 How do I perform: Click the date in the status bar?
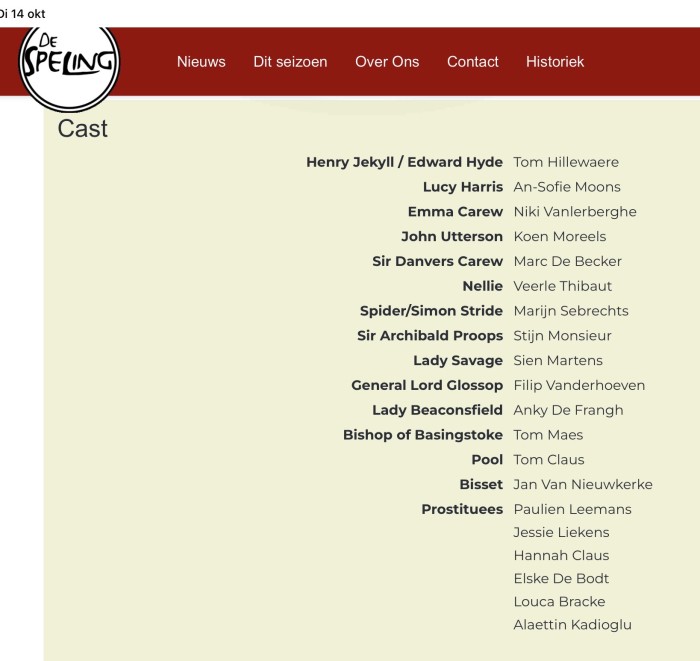pos(22,13)
